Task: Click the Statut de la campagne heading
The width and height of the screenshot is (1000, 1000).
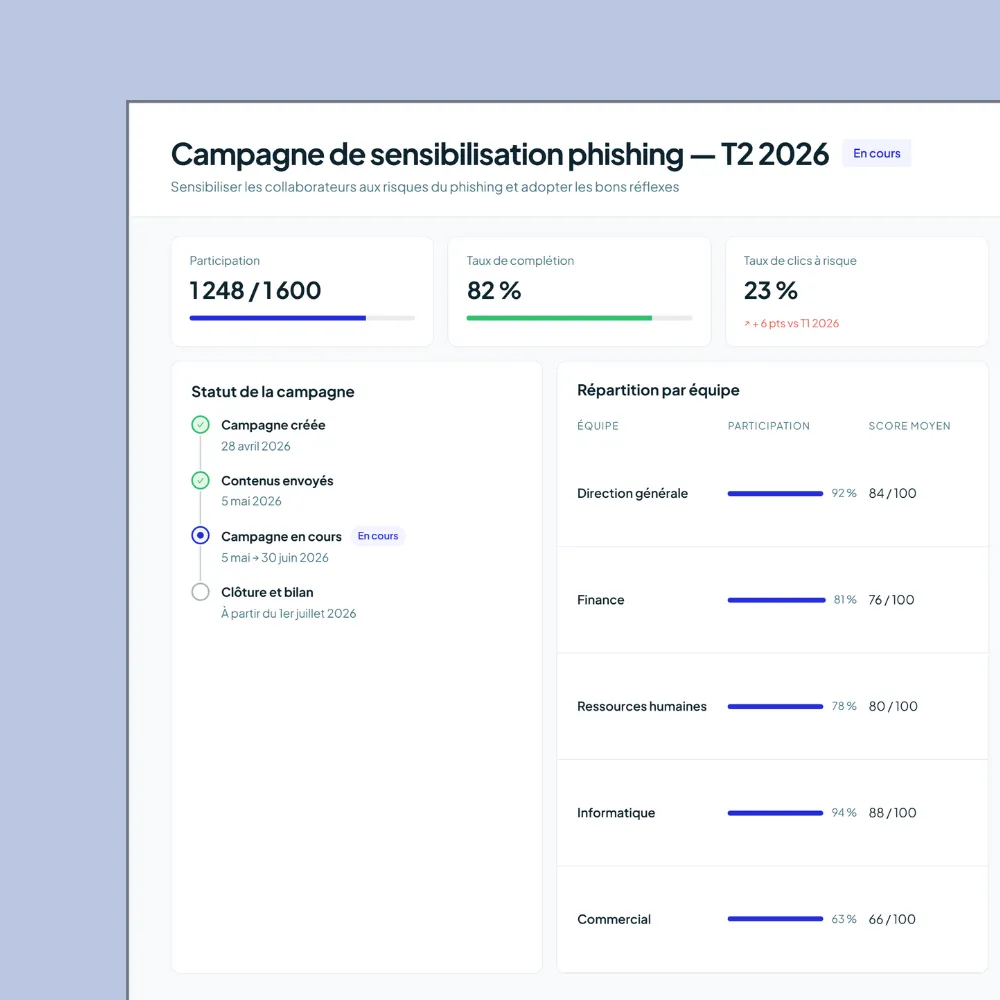Action: (x=273, y=392)
